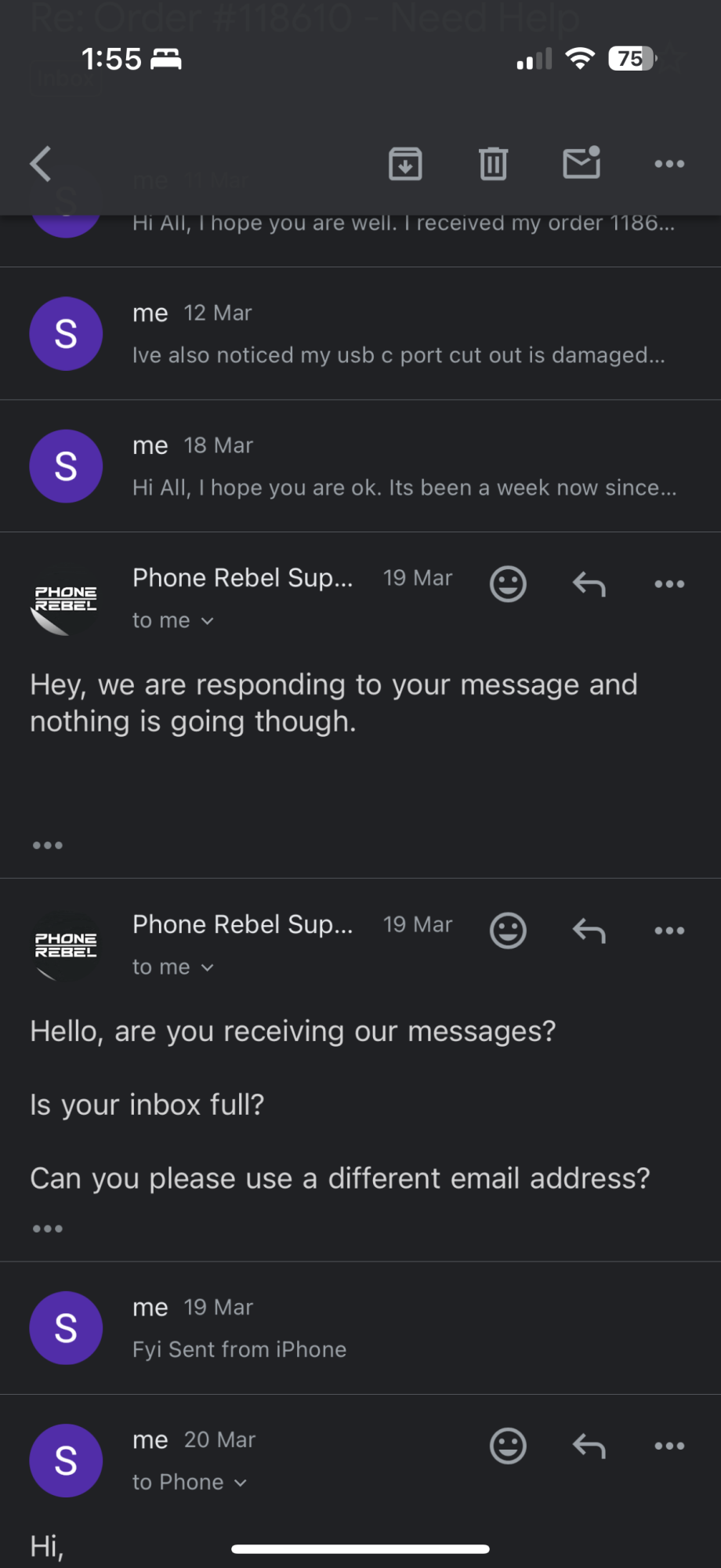The width and height of the screenshot is (721, 1568).
Task: Mark the conversation as unread with the envelope icon
Action: click(582, 162)
